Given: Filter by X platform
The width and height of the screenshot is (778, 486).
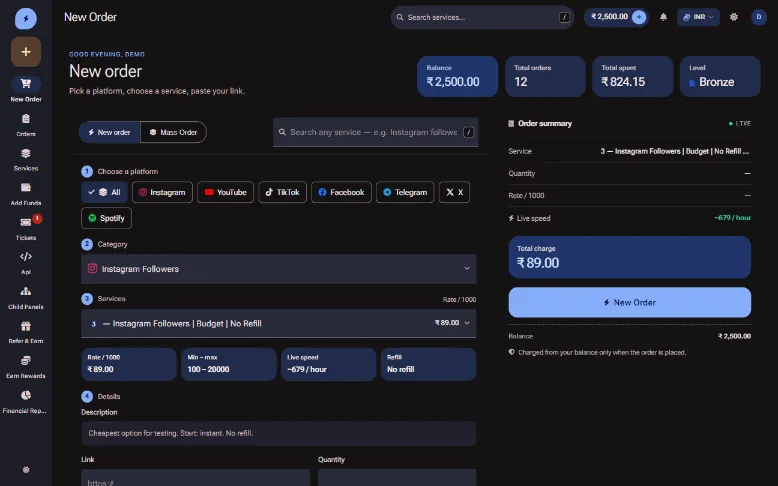Looking at the screenshot, I should pos(454,192).
